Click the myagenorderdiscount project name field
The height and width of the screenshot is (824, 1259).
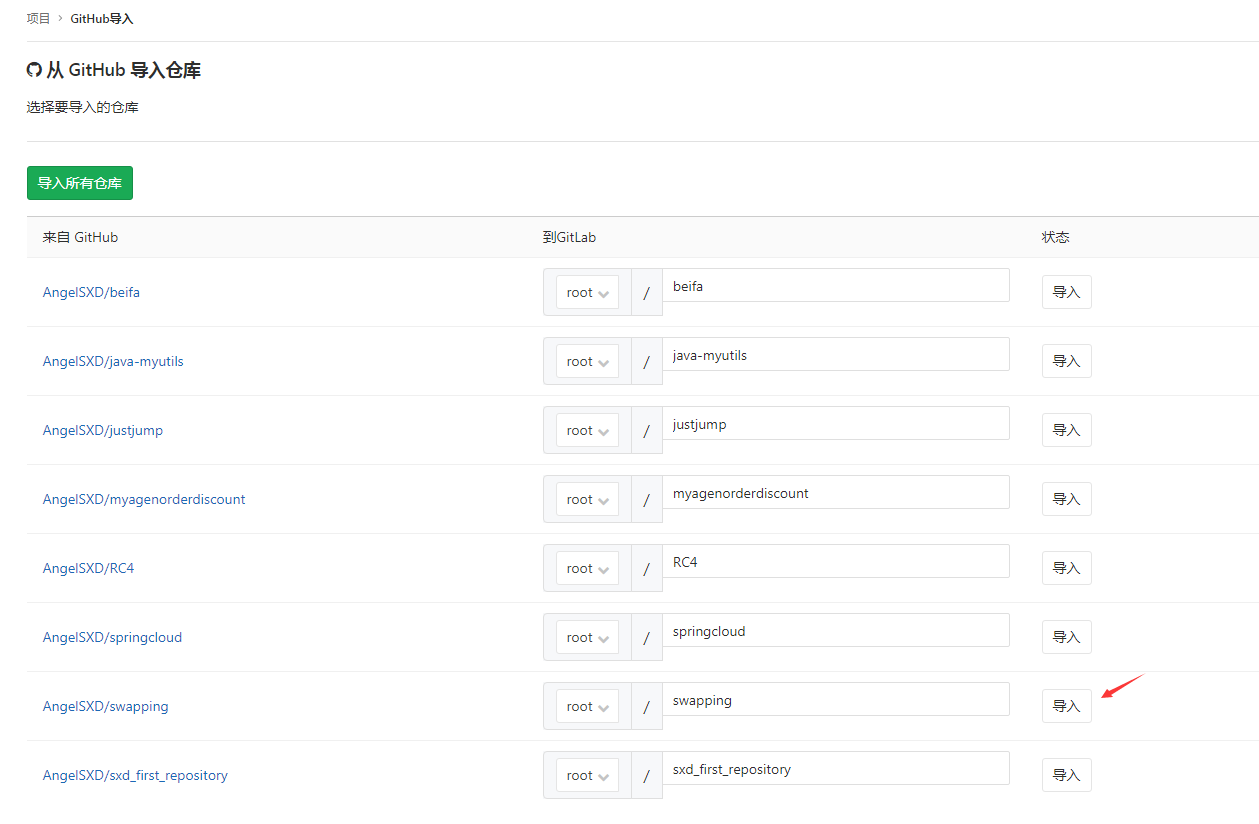(836, 493)
